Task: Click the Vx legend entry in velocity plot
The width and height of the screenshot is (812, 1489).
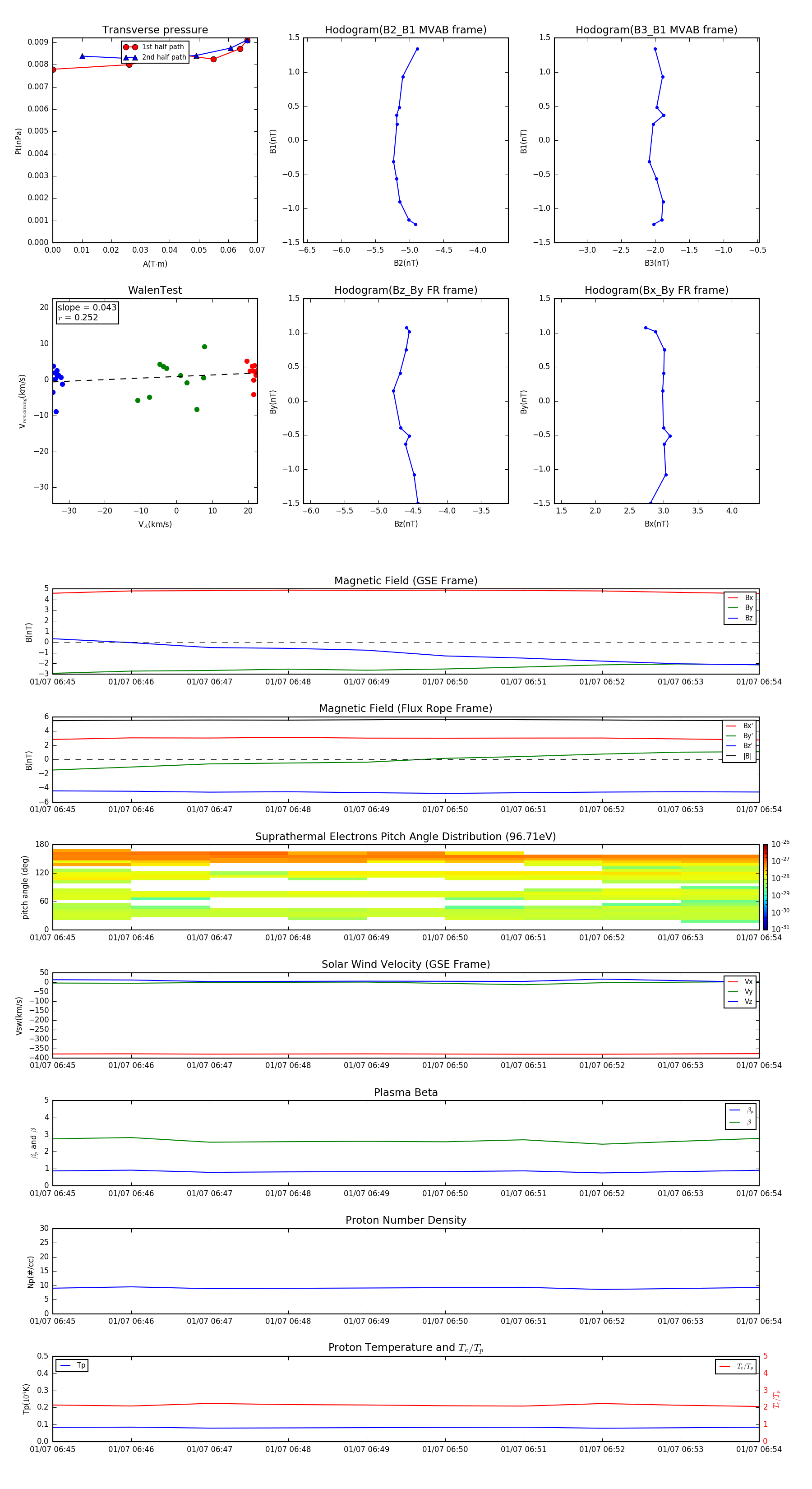Action: pyautogui.click(x=740, y=981)
